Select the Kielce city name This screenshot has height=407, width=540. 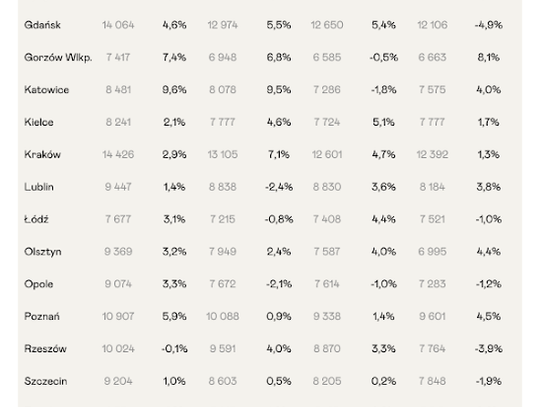pyautogui.click(x=39, y=122)
